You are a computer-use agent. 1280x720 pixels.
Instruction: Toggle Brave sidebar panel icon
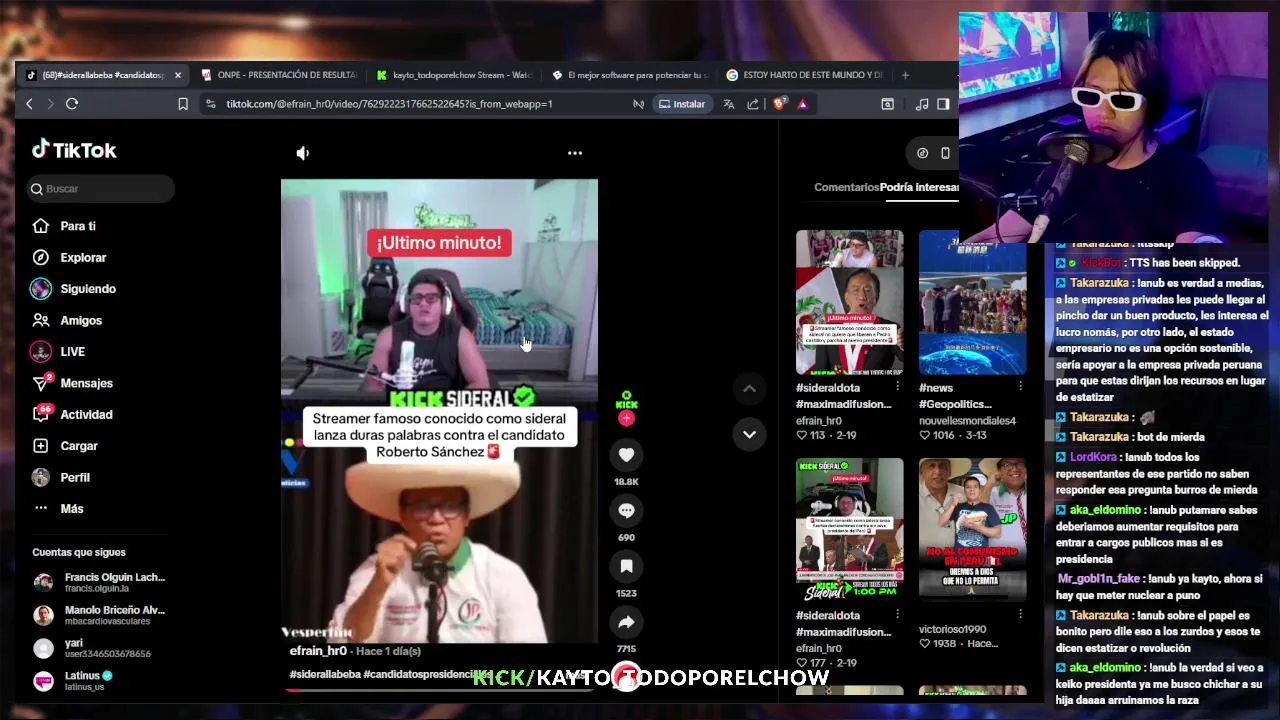[x=943, y=104]
